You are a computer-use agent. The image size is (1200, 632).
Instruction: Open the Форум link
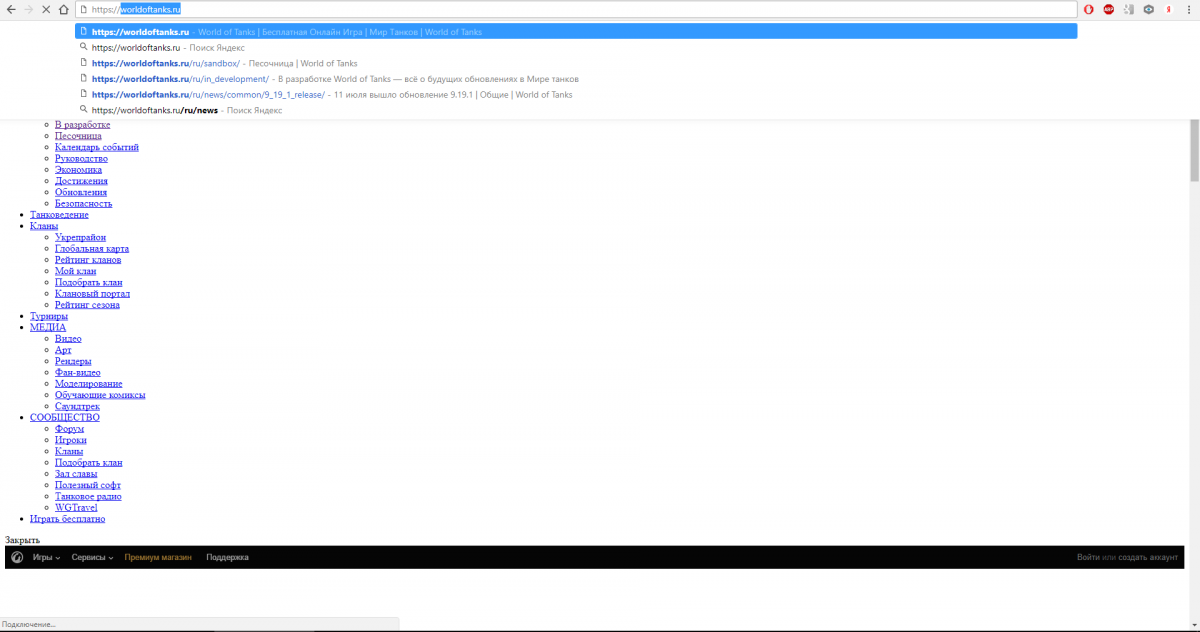point(69,429)
